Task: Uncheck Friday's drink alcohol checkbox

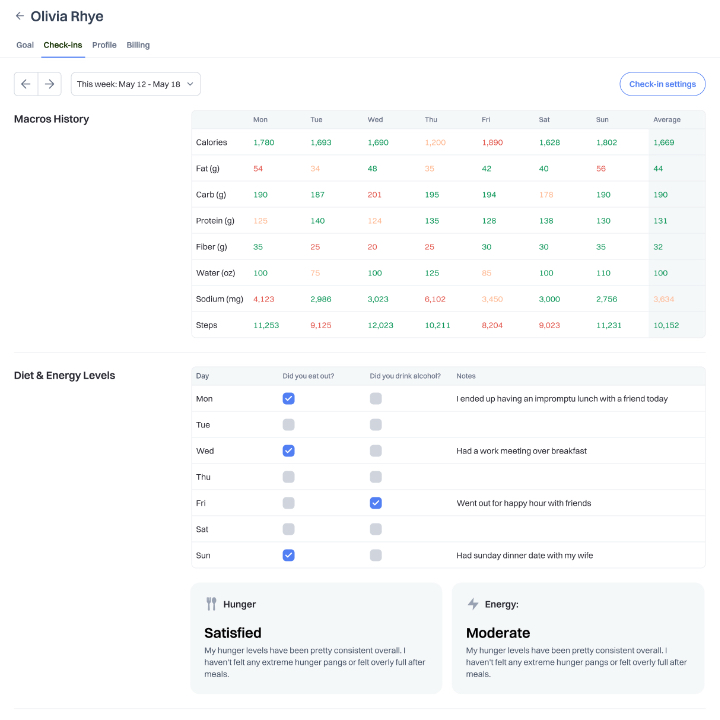Action: [375, 503]
